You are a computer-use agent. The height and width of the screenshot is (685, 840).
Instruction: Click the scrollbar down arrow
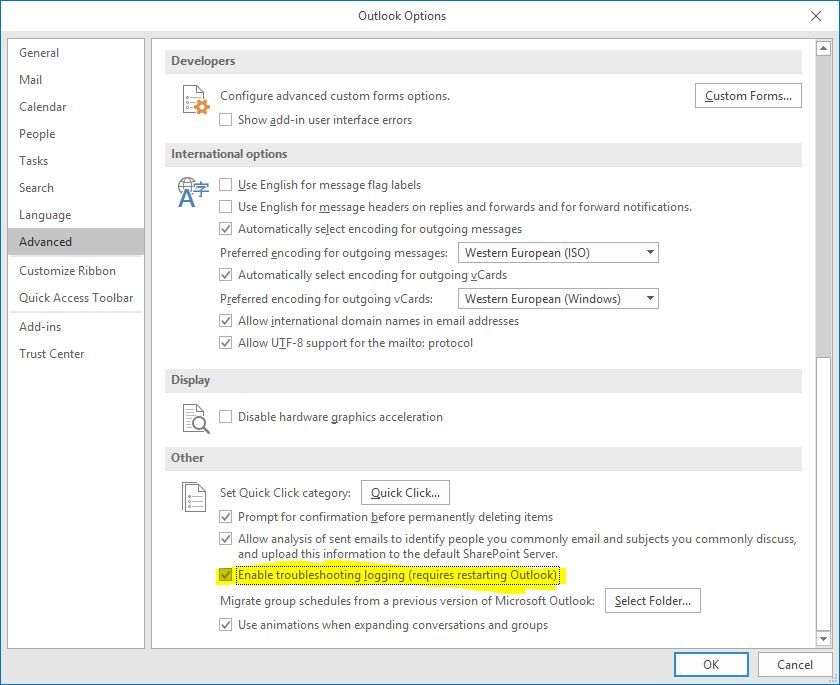tap(823, 638)
